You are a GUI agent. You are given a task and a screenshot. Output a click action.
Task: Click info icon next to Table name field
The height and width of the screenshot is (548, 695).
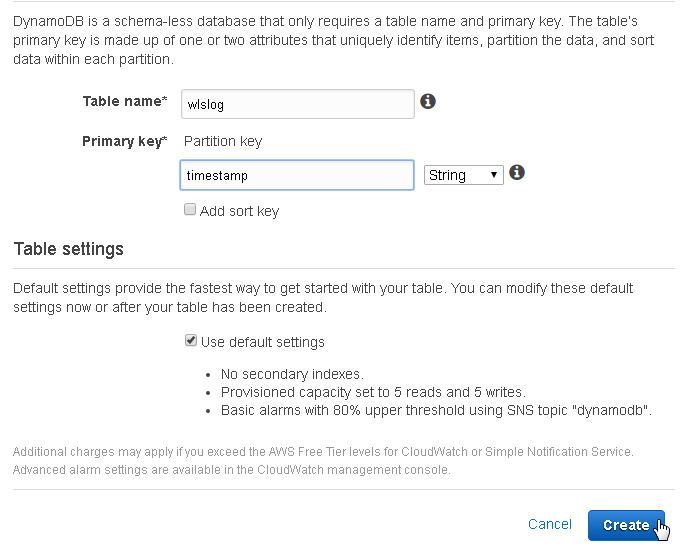pyautogui.click(x=428, y=102)
